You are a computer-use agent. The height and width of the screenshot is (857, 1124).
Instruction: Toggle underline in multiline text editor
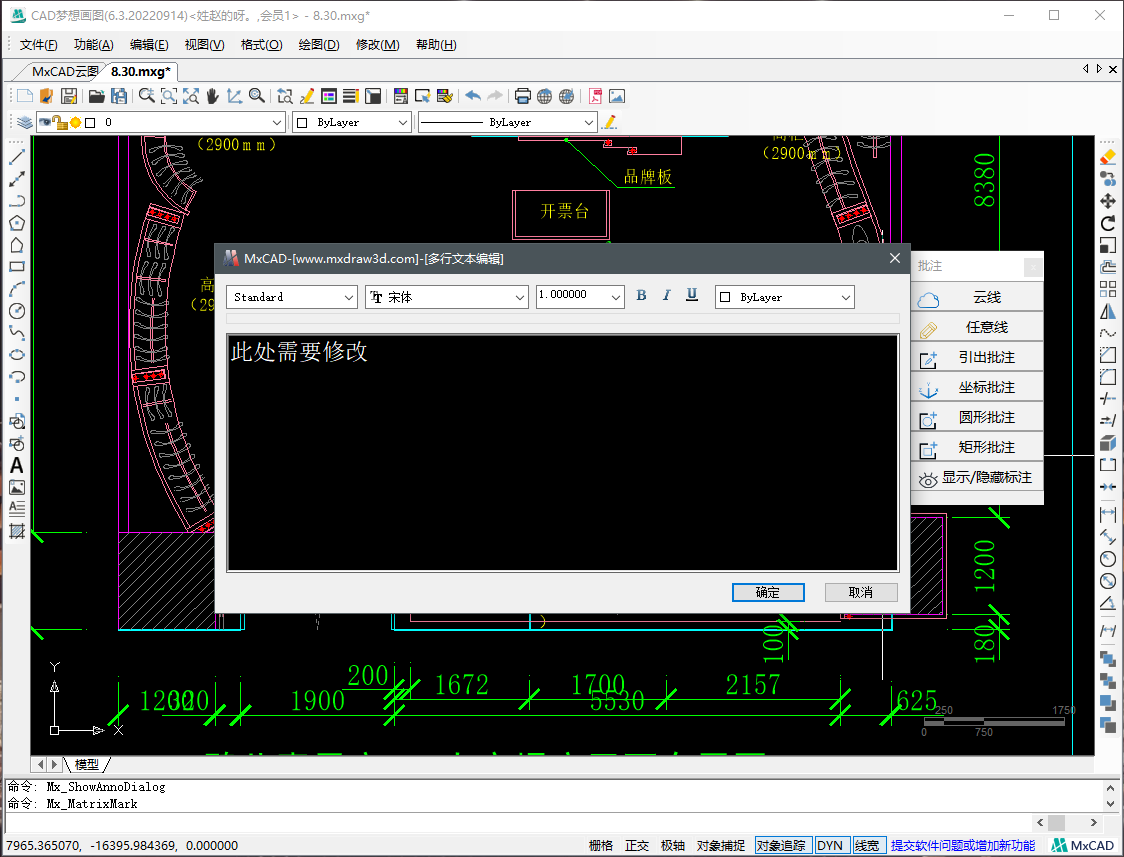692,295
